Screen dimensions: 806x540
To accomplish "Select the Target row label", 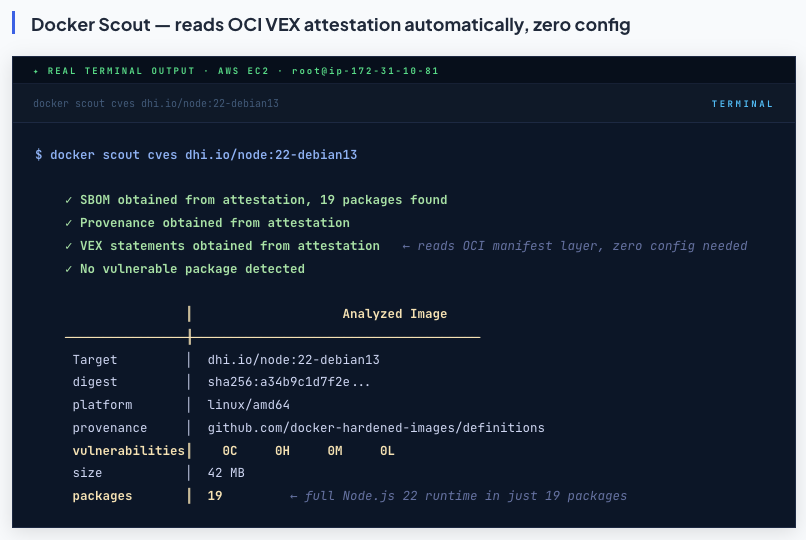I will coord(95,360).
